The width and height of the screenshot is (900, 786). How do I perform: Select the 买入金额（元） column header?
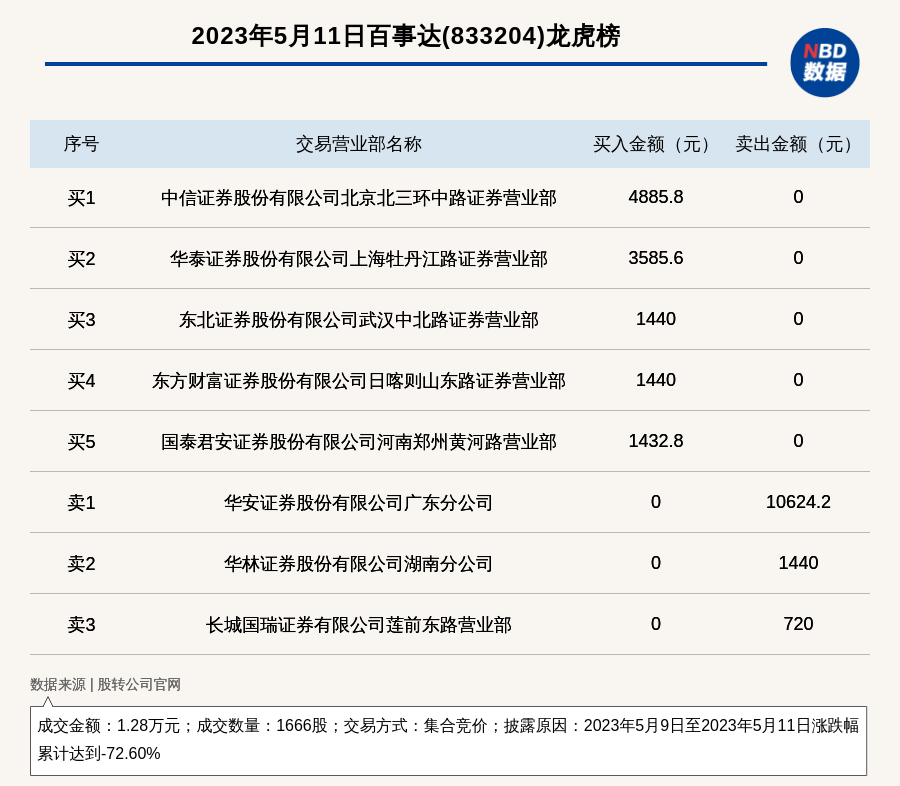655,144
